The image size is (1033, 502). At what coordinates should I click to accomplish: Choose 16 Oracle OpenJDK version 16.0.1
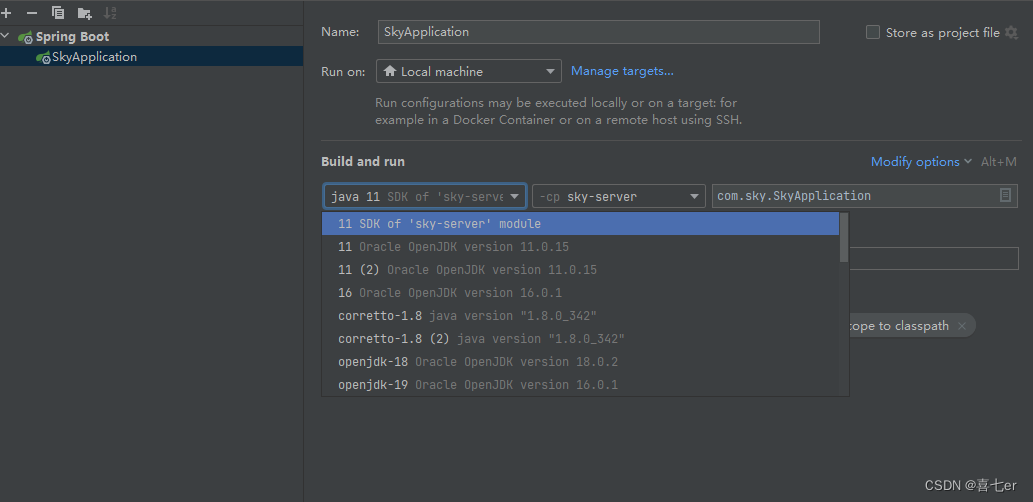click(580, 293)
